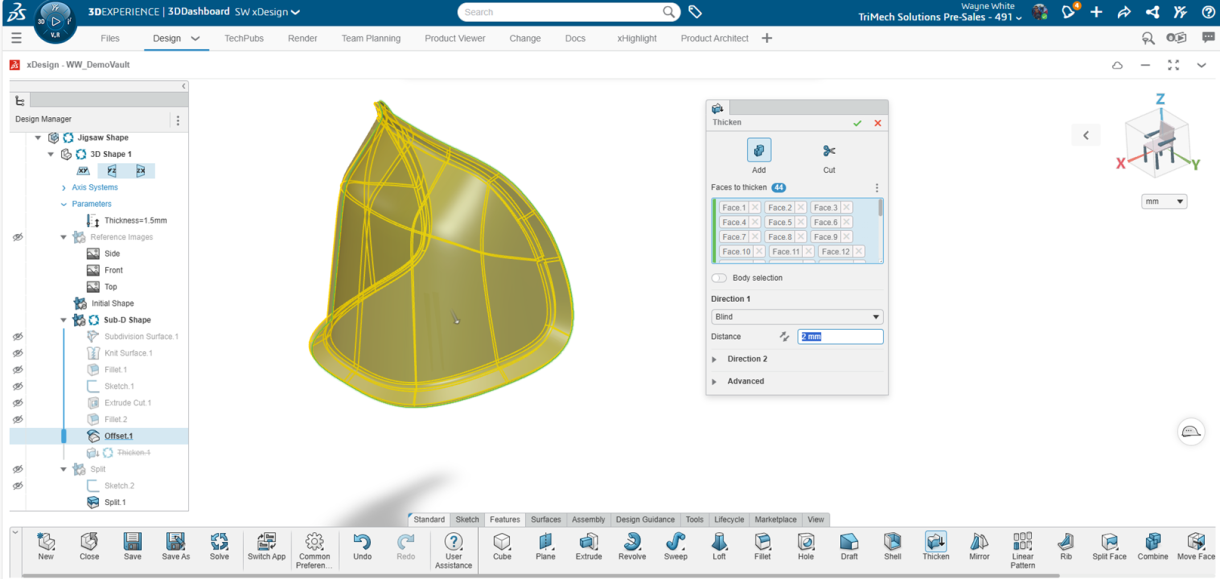Toggle visibility of Fillet.1

pos(17,370)
